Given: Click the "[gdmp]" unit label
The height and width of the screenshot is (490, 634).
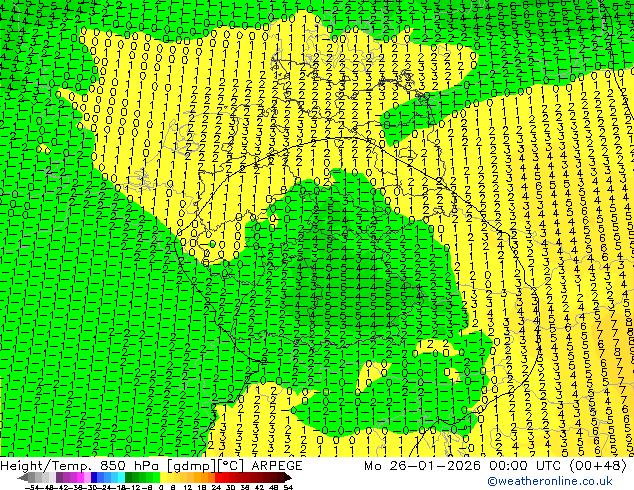Looking at the screenshot, I should click(192, 466).
